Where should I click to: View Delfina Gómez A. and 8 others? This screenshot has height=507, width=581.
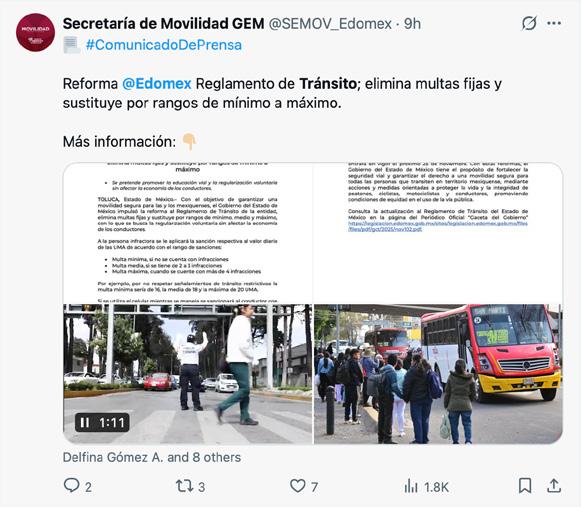click(152, 457)
